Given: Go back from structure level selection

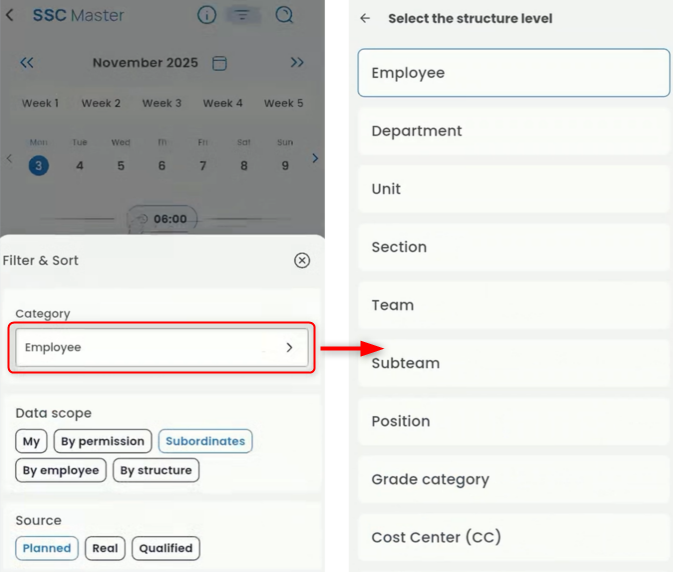Looking at the screenshot, I should pyautogui.click(x=365, y=19).
